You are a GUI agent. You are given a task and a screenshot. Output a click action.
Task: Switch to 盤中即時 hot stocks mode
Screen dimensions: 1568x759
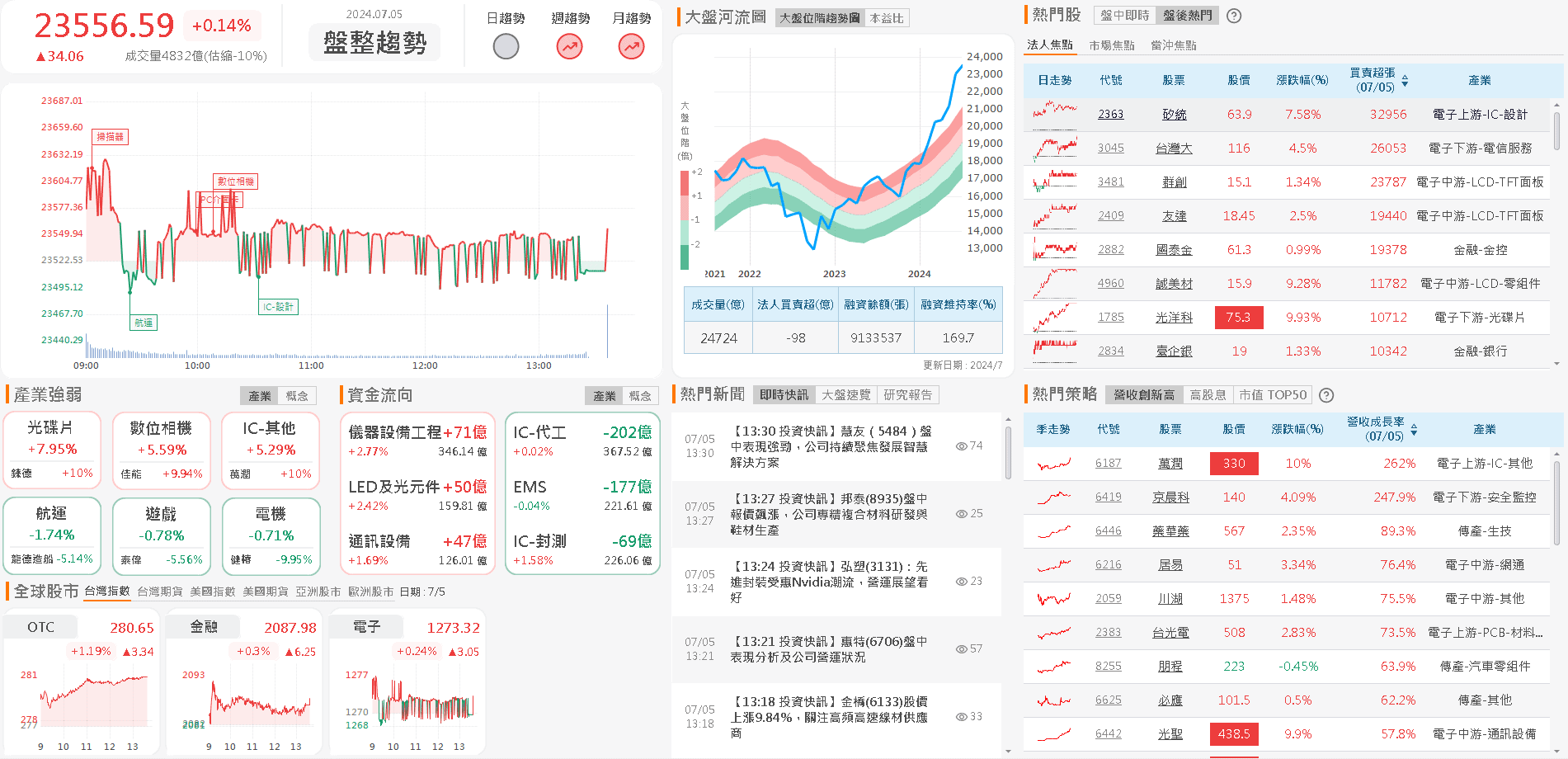point(1124,16)
